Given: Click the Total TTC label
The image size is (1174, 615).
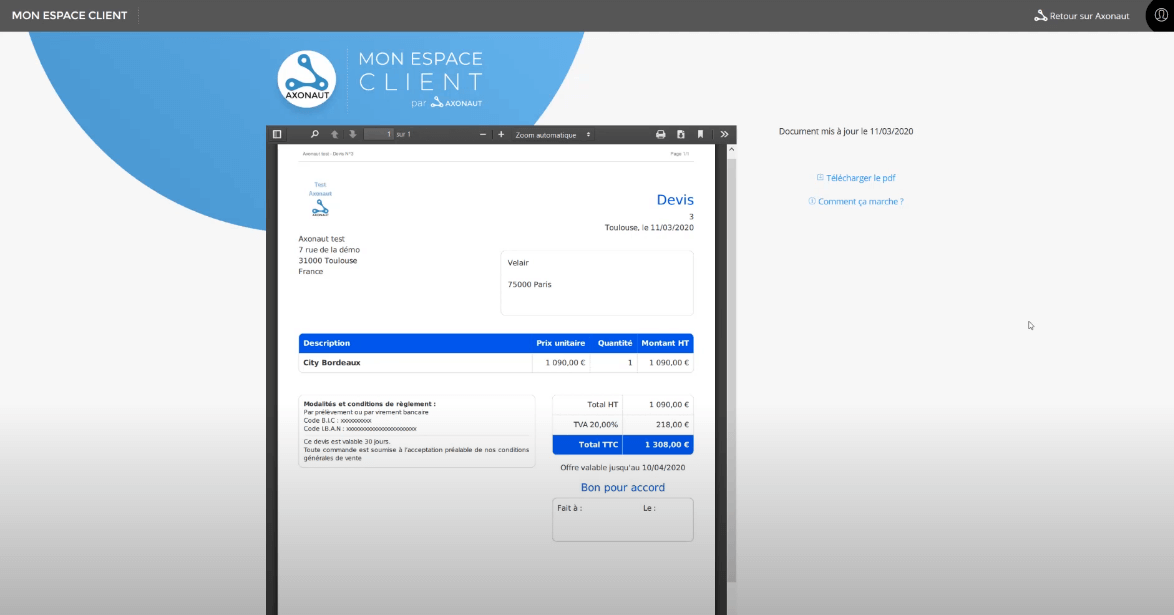Looking at the screenshot, I should click(x=598, y=444).
